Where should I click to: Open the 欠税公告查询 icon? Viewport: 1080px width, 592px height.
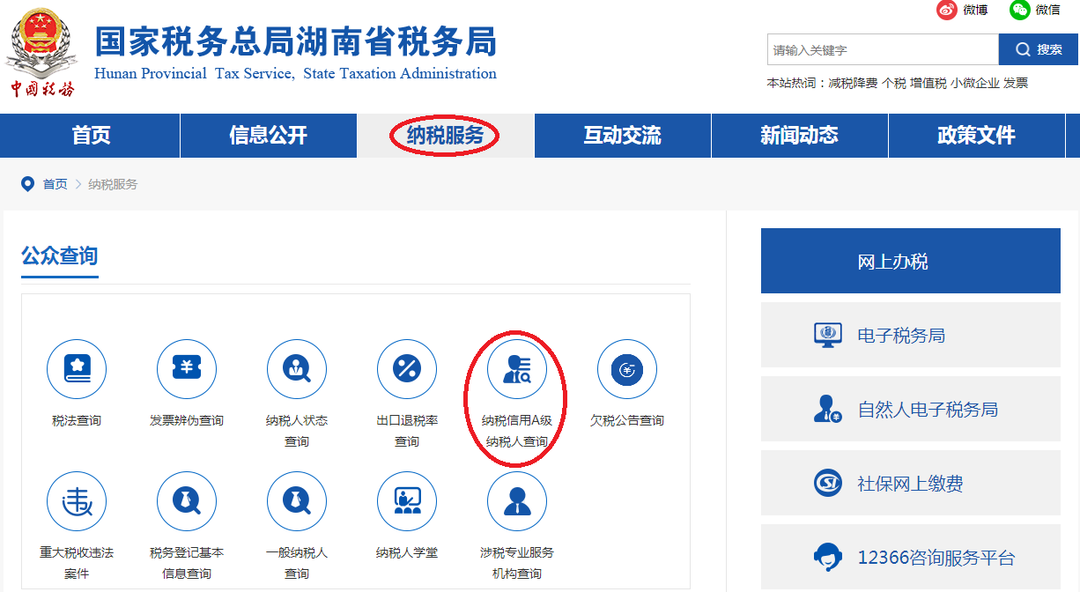(627, 369)
